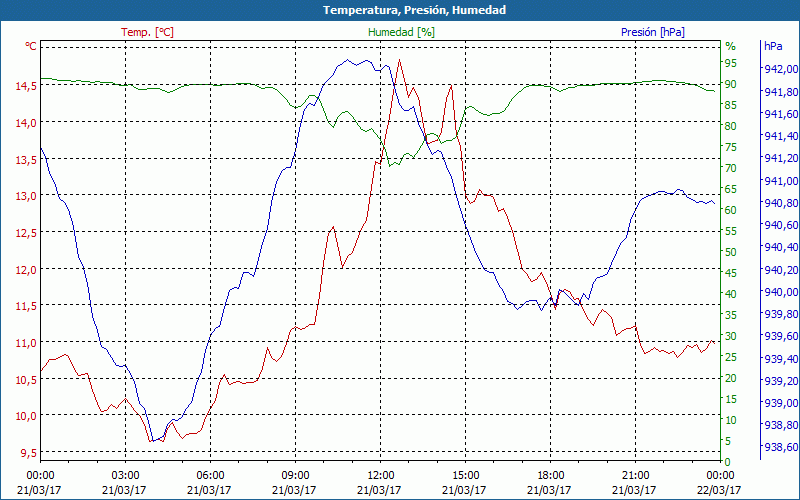The height and width of the screenshot is (500, 800).
Task: Click temperature axis value '10,5'
Action: pos(26,379)
